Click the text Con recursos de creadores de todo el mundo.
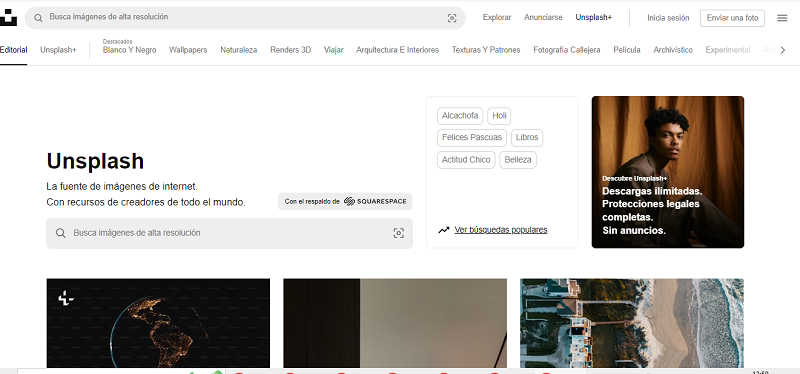Image resolution: width=800 pixels, height=374 pixels. 146,202
